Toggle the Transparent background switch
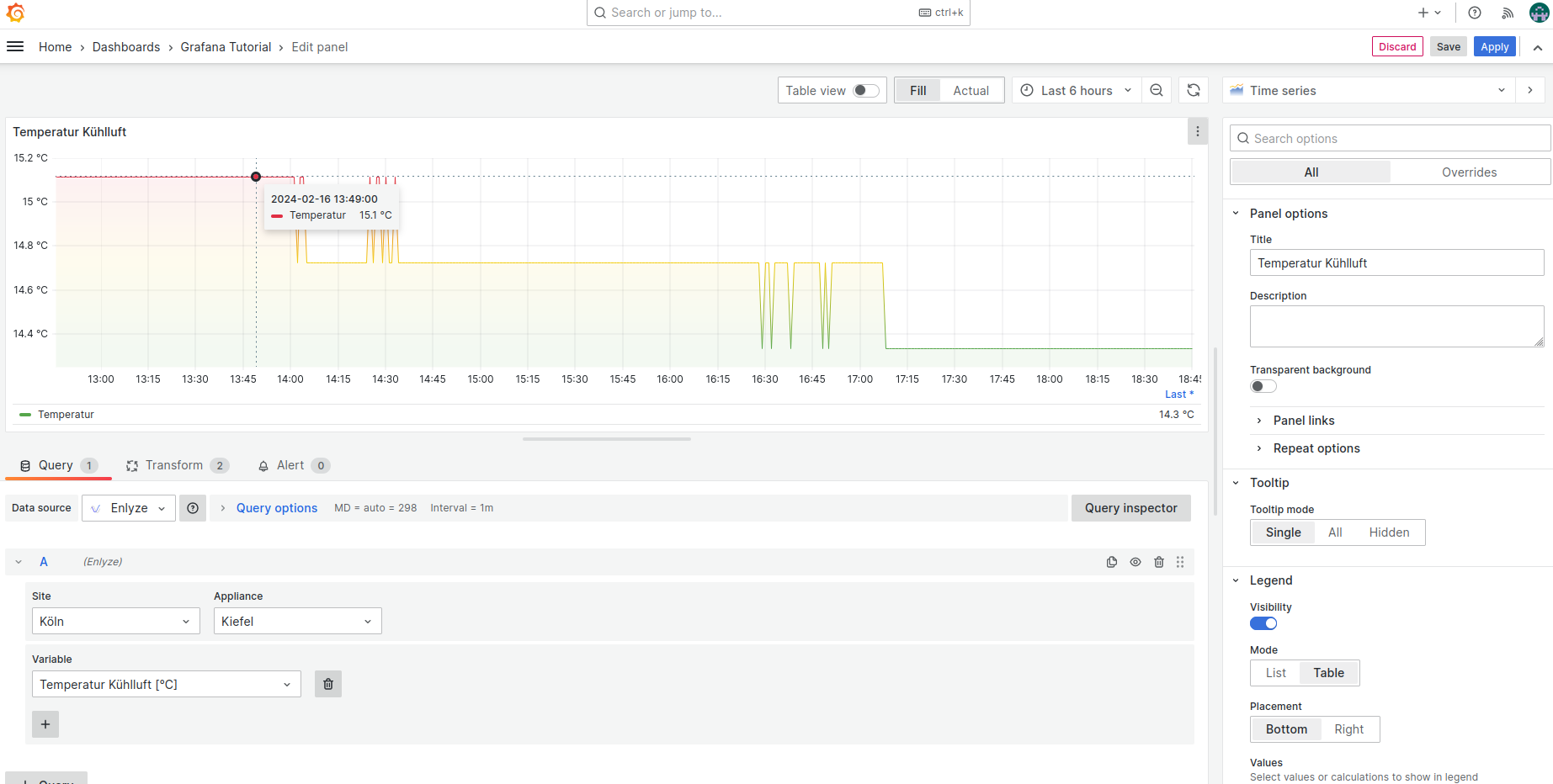Viewport: 1553px width, 784px height. (1263, 386)
